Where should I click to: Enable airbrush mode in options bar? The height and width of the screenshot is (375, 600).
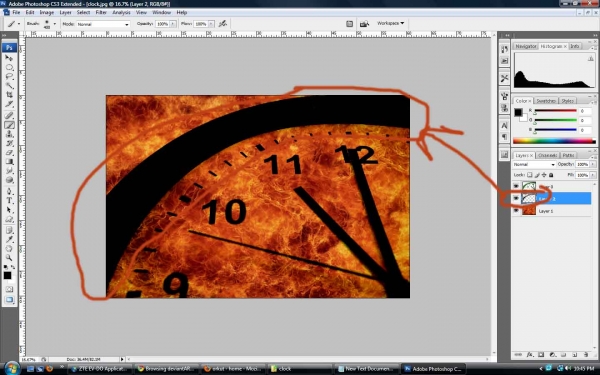pos(223,24)
